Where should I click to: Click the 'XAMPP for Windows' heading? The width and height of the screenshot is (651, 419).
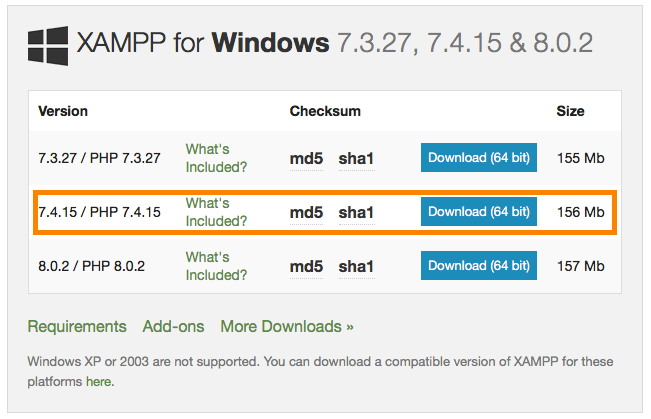205,44
